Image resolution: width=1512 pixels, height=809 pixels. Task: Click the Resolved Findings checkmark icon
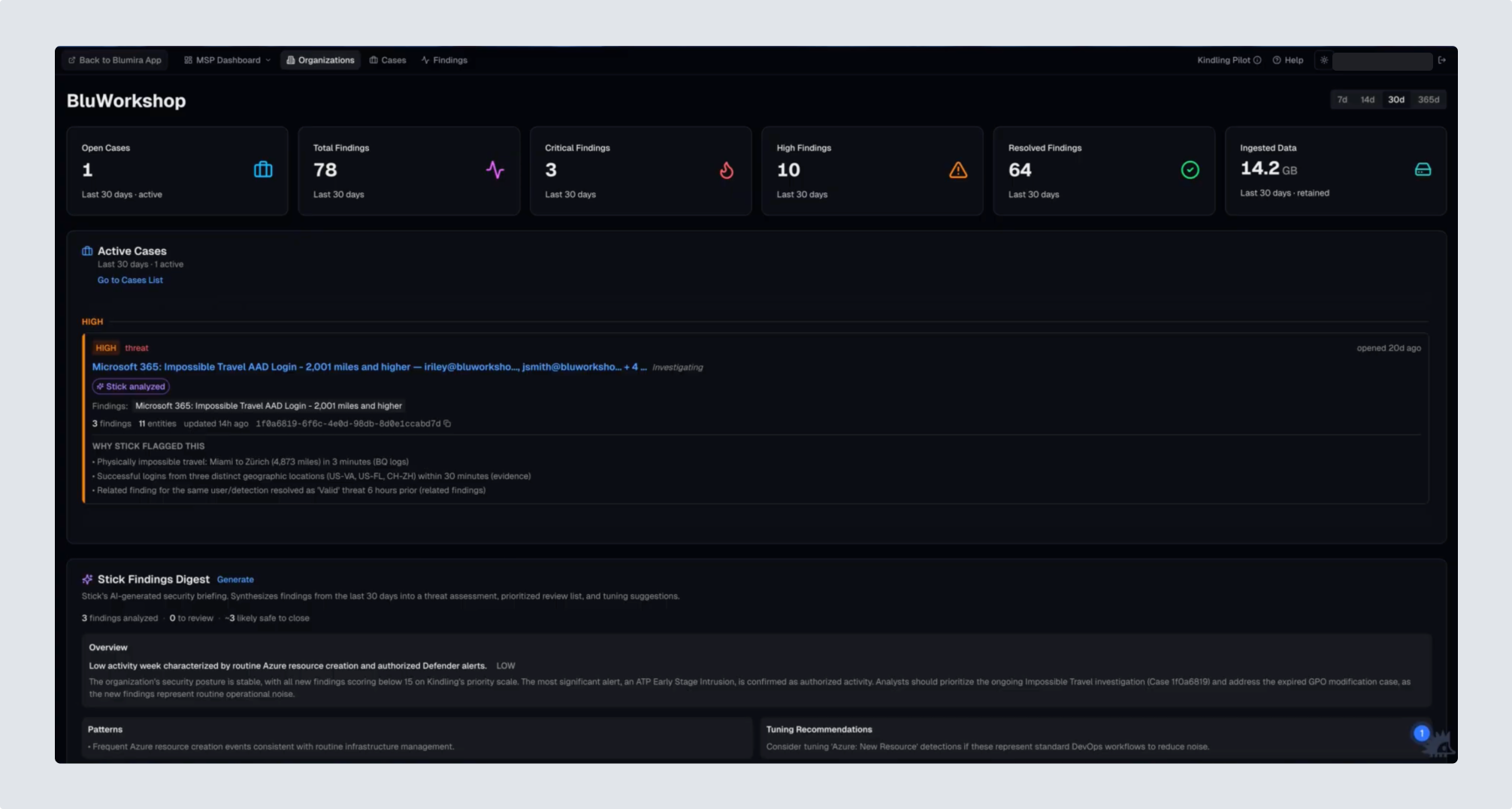[1190, 170]
